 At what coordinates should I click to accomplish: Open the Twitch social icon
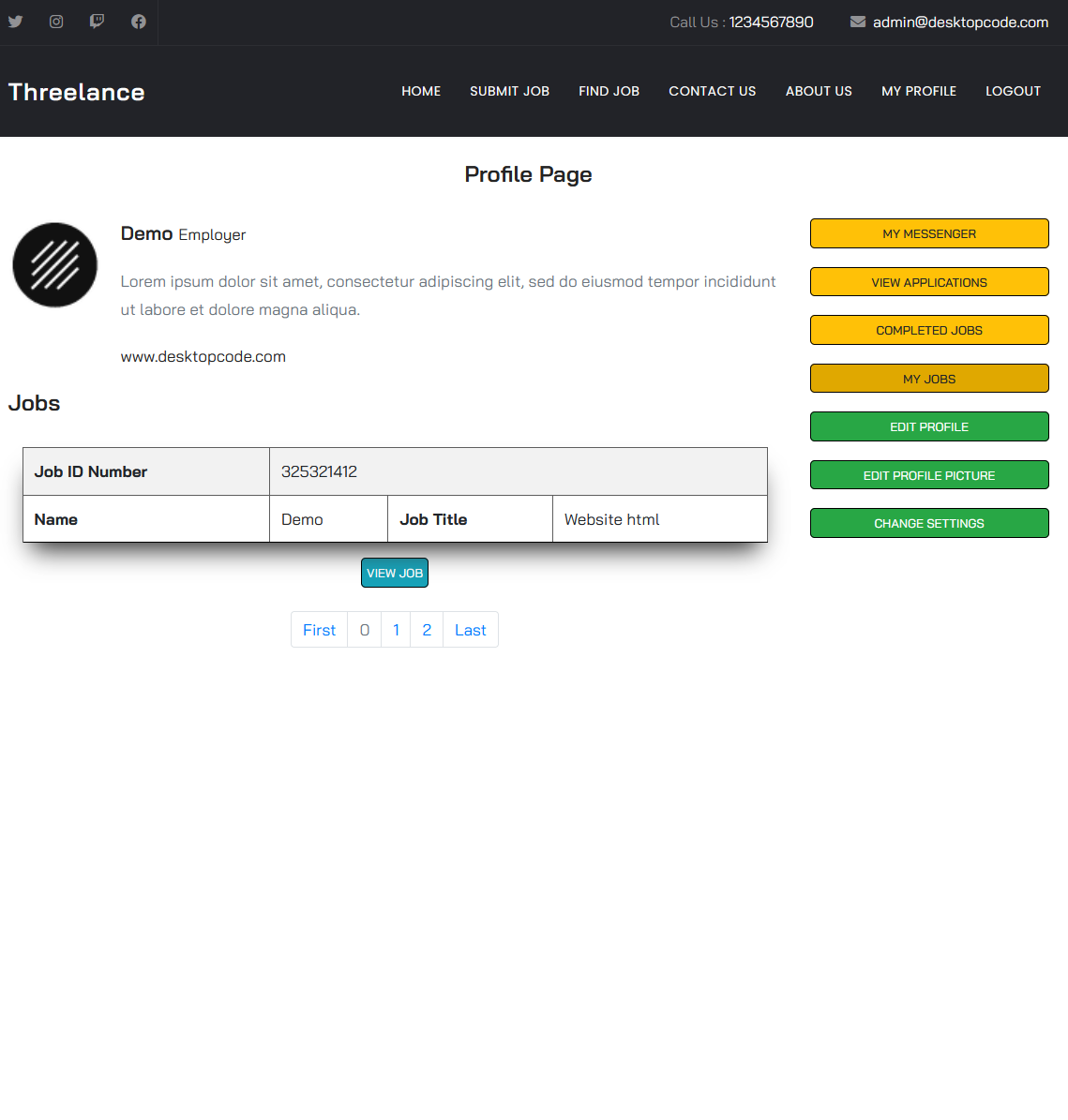[x=97, y=22]
